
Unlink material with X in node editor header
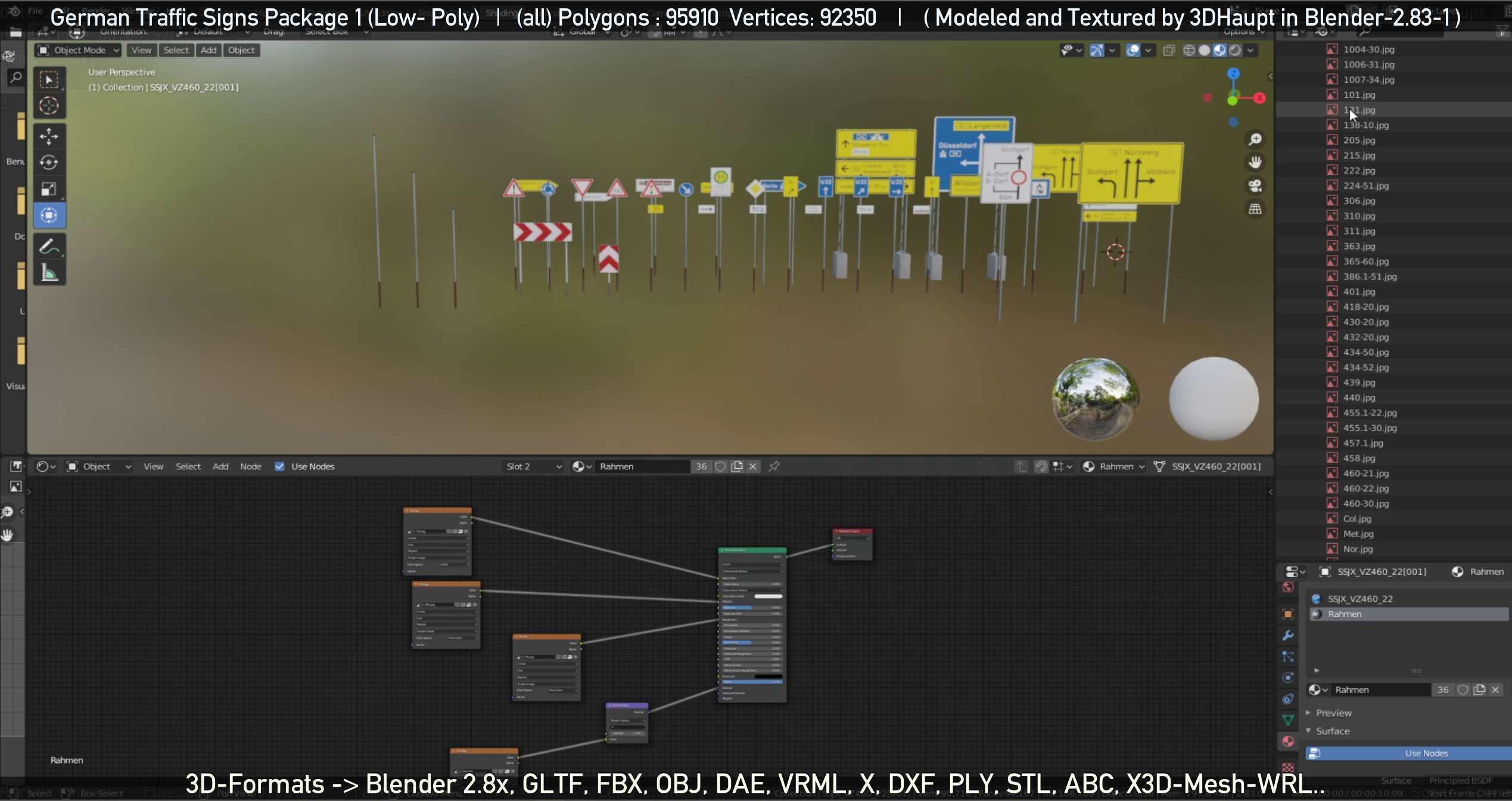pos(753,466)
